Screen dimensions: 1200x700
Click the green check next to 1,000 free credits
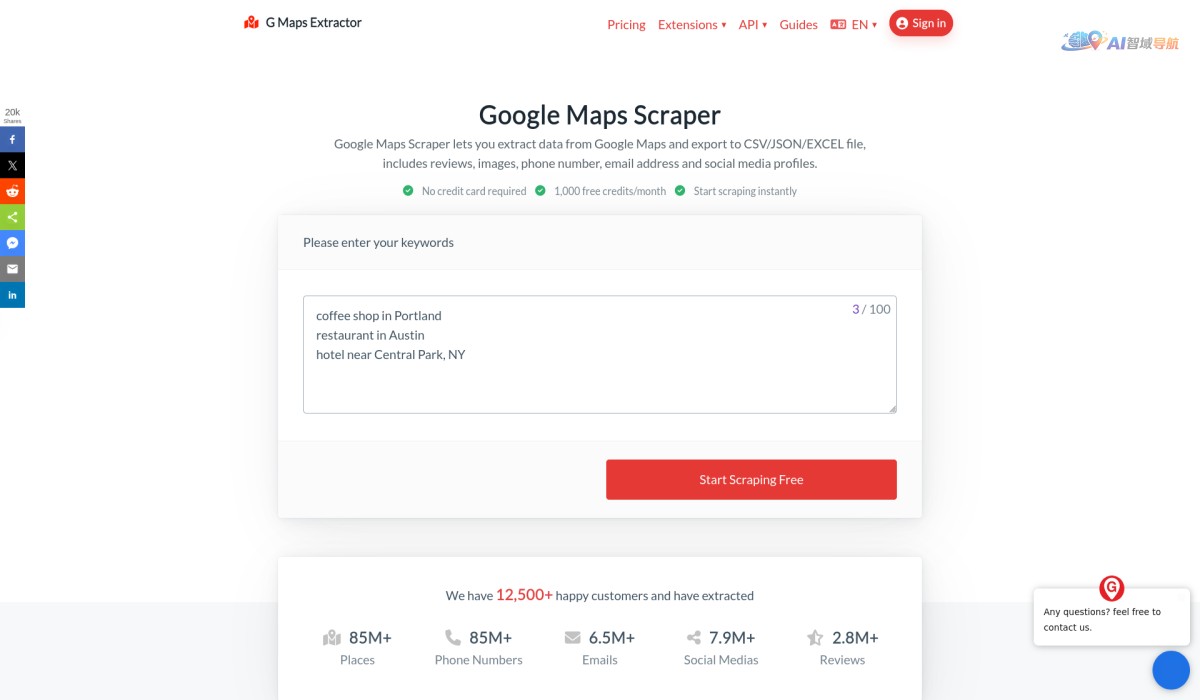tap(540, 190)
